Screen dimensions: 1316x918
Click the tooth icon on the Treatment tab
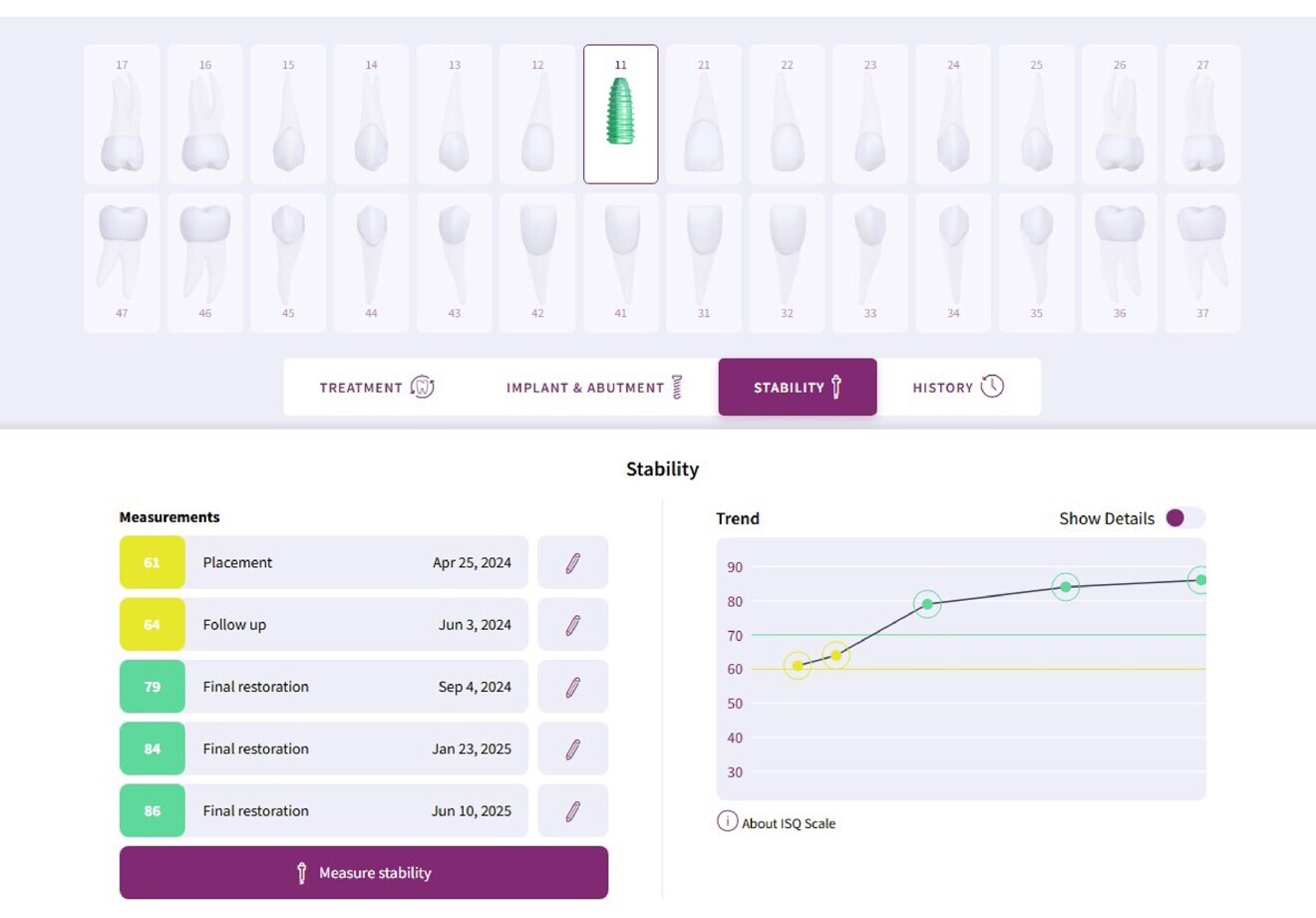pyautogui.click(x=423, y=387)
